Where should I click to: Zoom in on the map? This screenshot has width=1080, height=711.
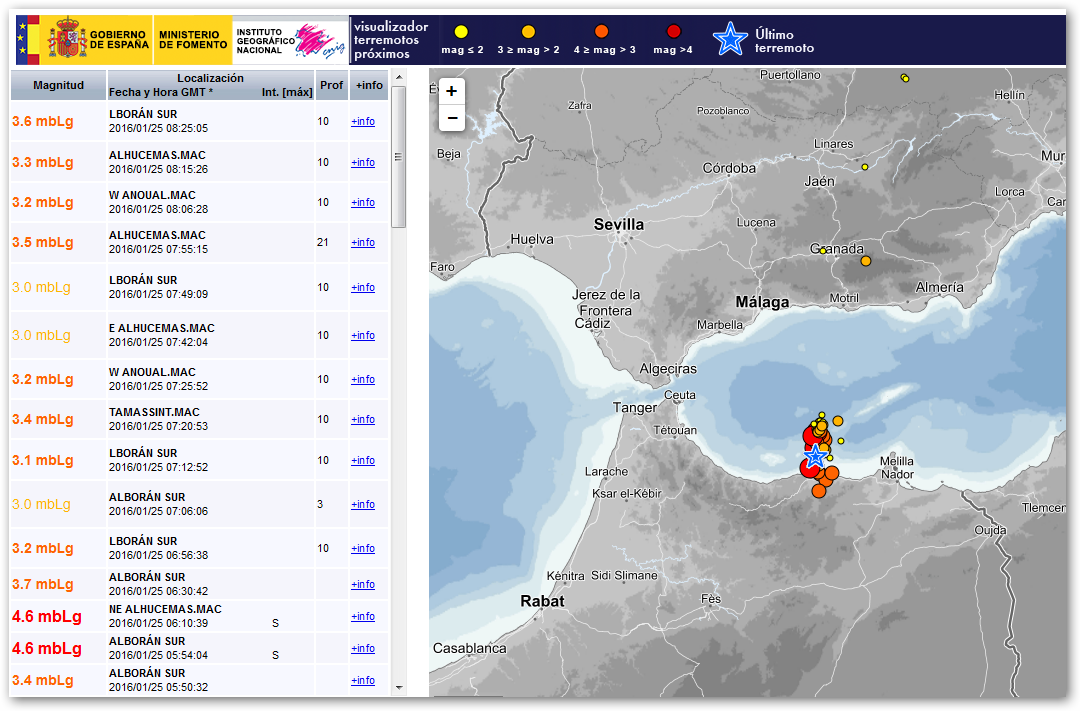pos(452,91)
